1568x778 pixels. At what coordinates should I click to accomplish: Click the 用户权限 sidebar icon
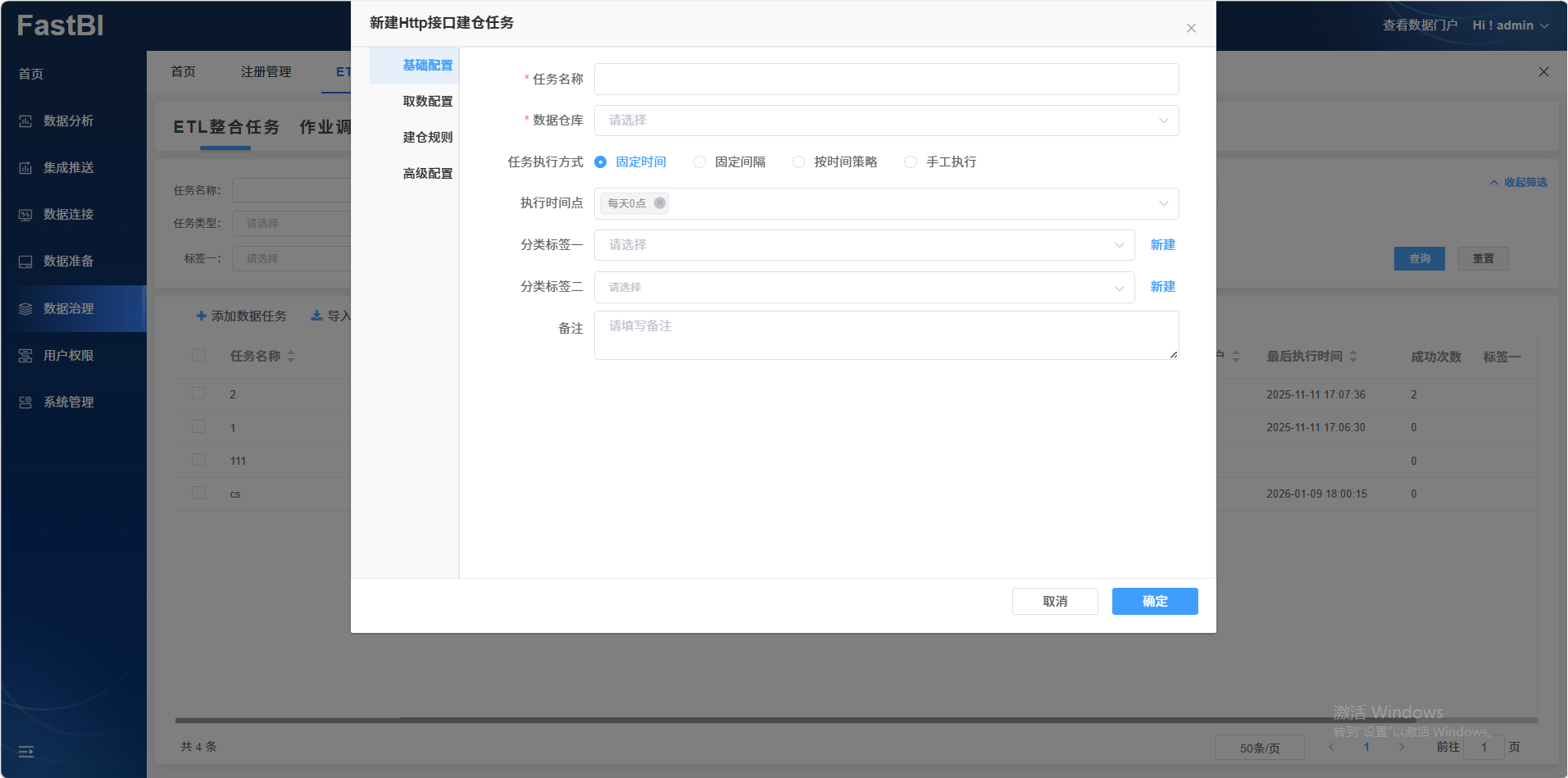pyautogui.click(x=25, y=356)
